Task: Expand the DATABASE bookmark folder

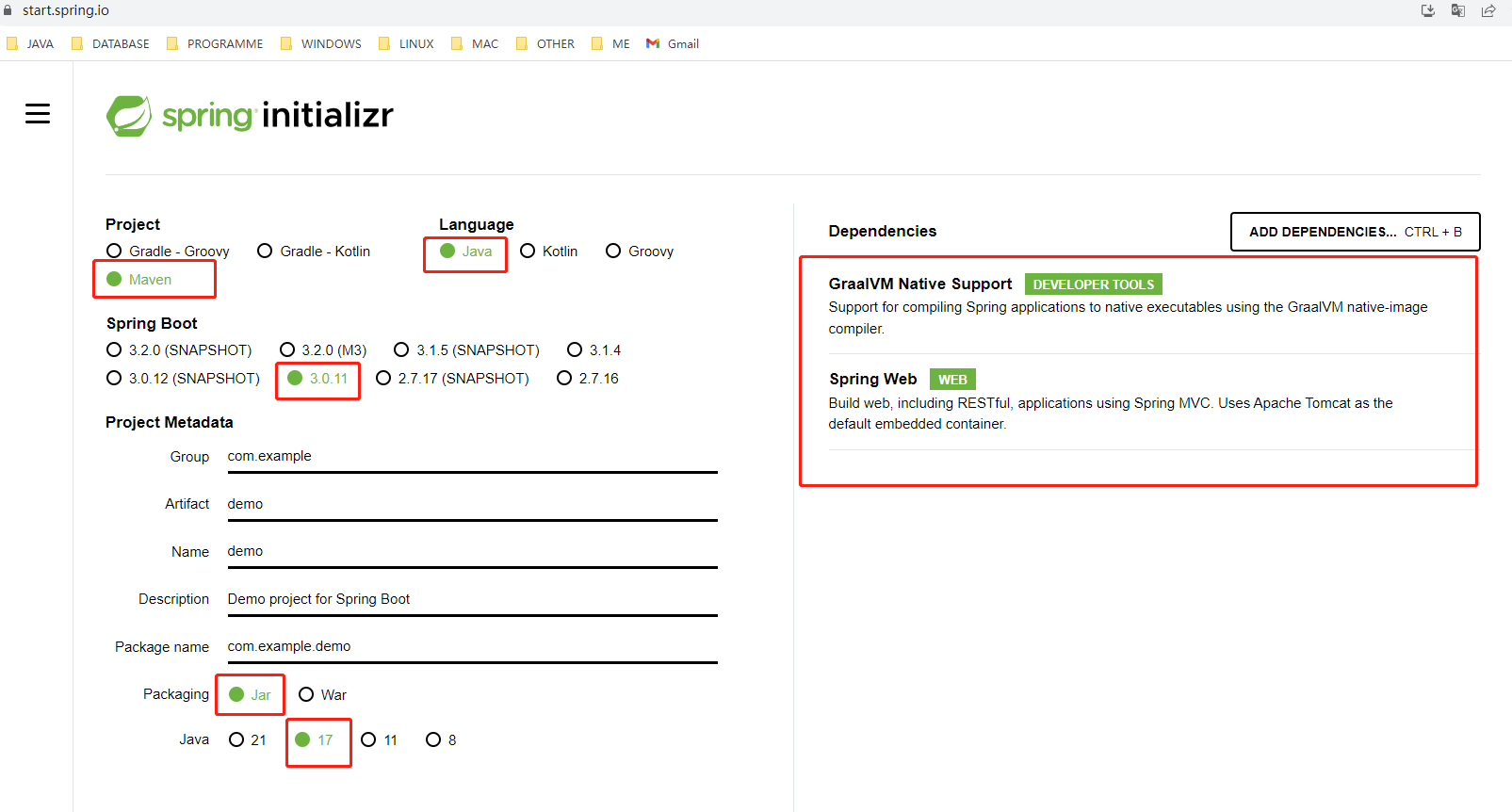Action: point(111,44)
